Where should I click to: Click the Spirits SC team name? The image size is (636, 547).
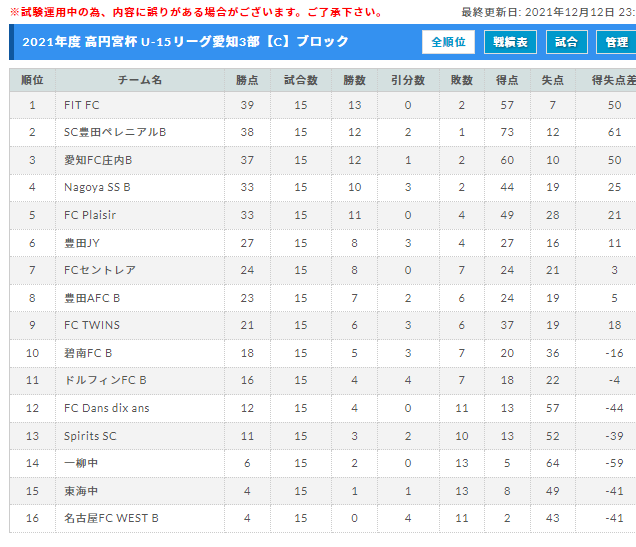point(90,436)
